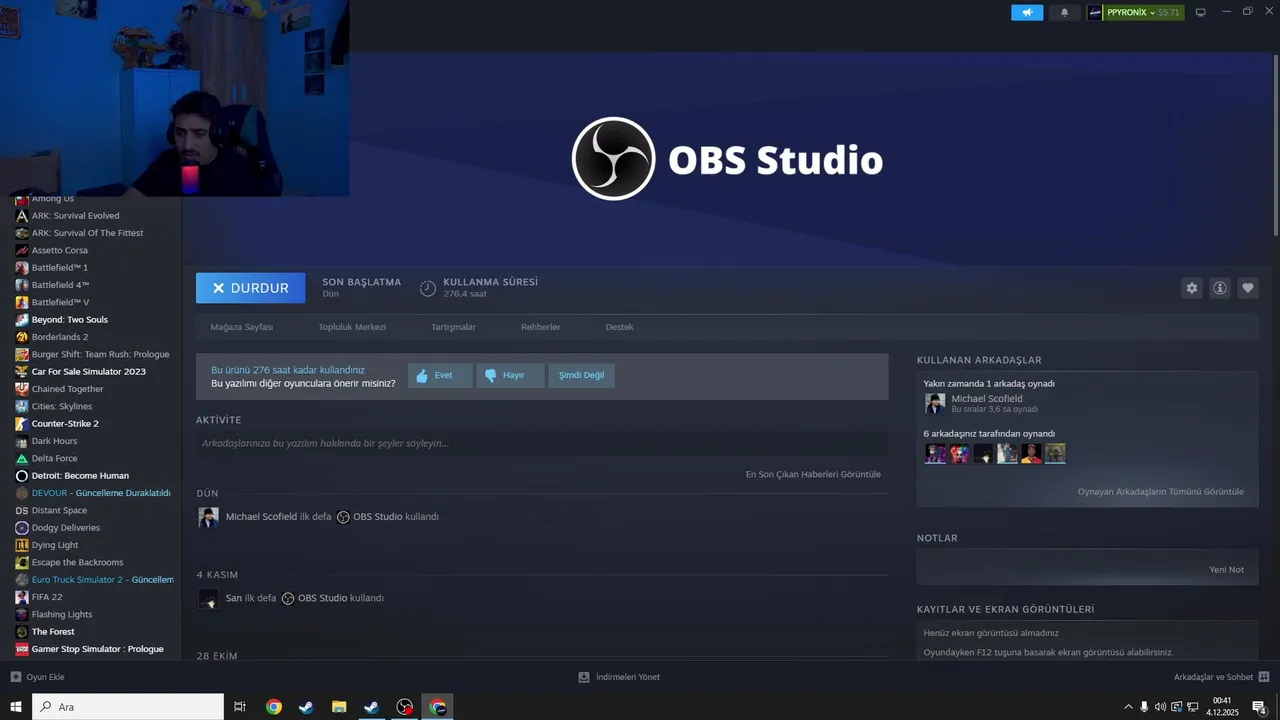This screenshot has height=720, width=1280.
Task: Click the Burger Shift game icon
Action: point(22,354)
